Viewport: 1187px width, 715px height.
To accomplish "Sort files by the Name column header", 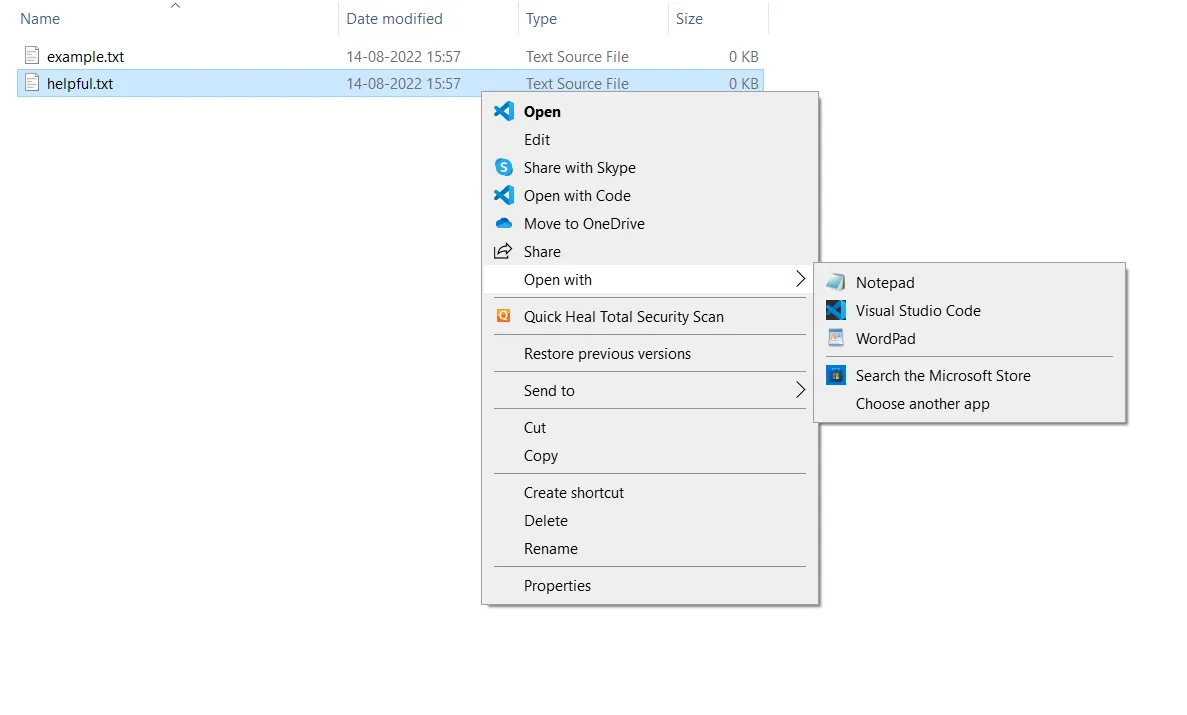I will click(x=40, y=19).
